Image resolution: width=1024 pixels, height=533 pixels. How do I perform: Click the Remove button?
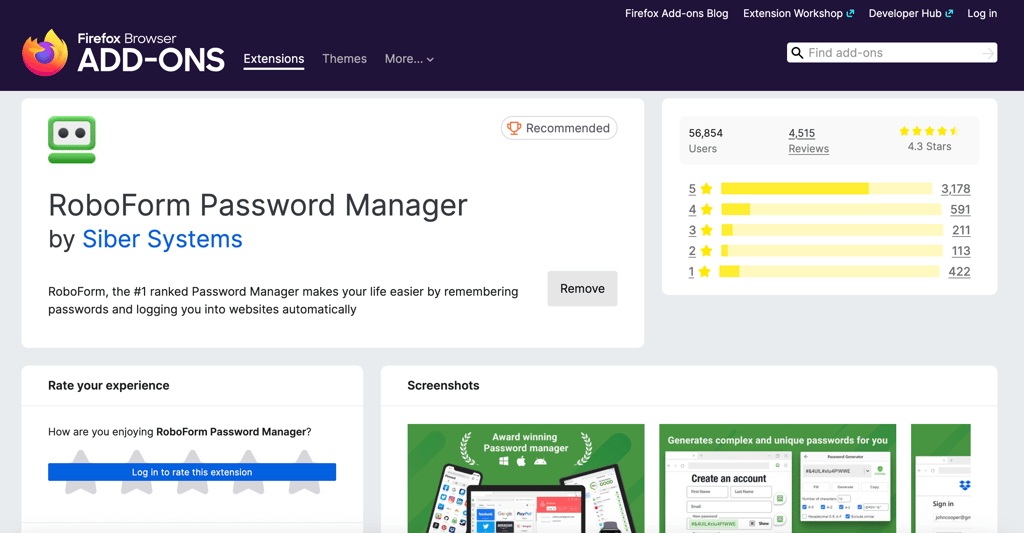[x=582, y=289]
